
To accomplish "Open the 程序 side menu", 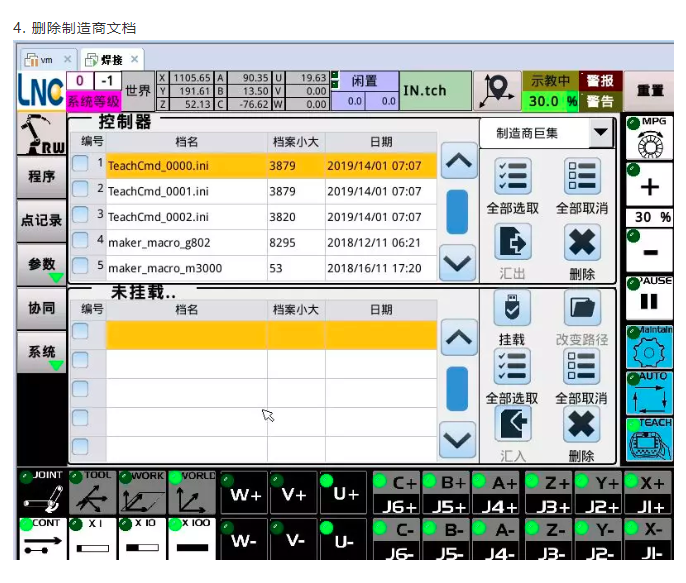I will tap(41, 177).
